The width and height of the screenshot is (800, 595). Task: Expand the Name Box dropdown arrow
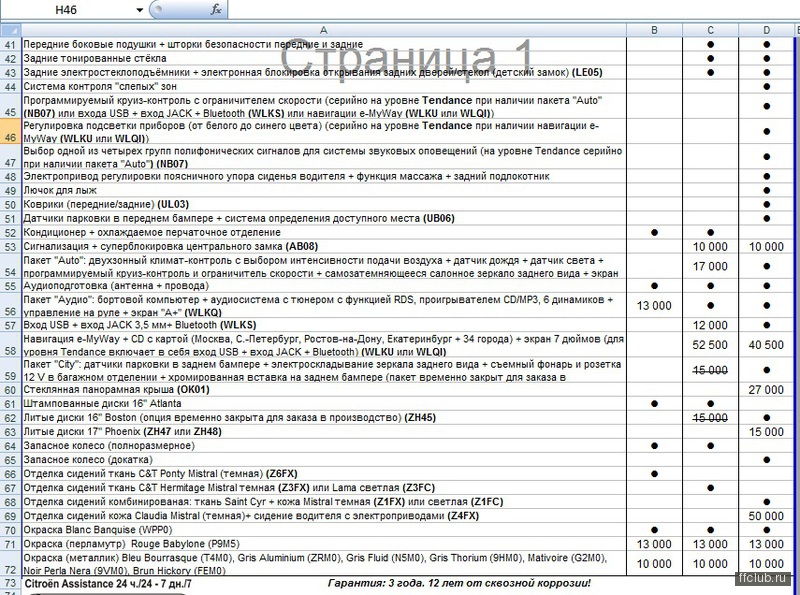point(139,10)
